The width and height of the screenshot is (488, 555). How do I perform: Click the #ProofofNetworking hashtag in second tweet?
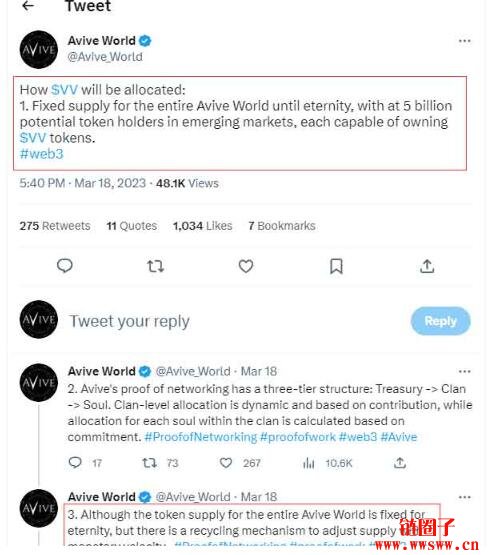pos(201,437)
